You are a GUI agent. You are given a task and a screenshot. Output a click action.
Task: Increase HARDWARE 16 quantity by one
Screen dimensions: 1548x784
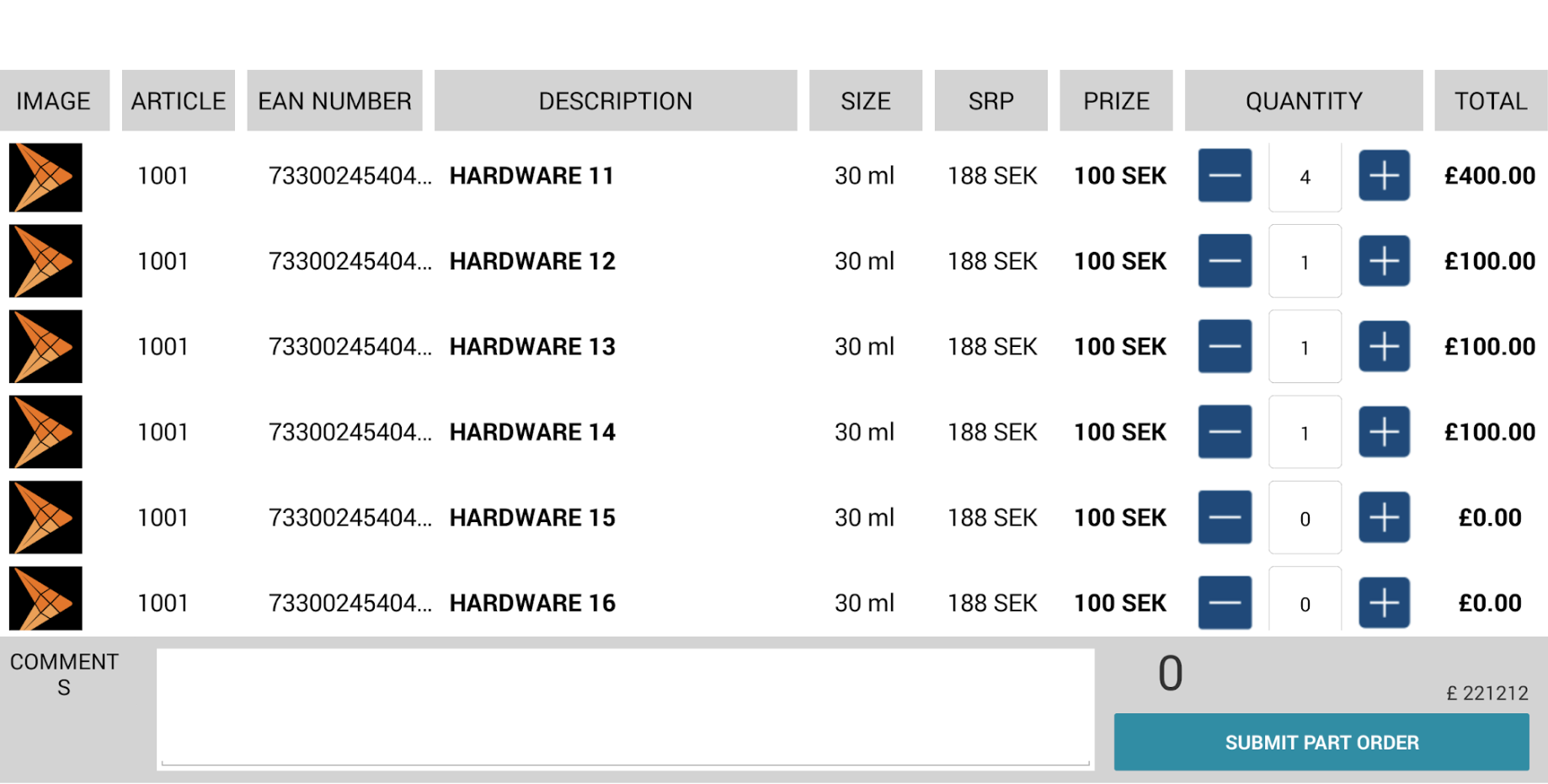(x=1384, y=603)
